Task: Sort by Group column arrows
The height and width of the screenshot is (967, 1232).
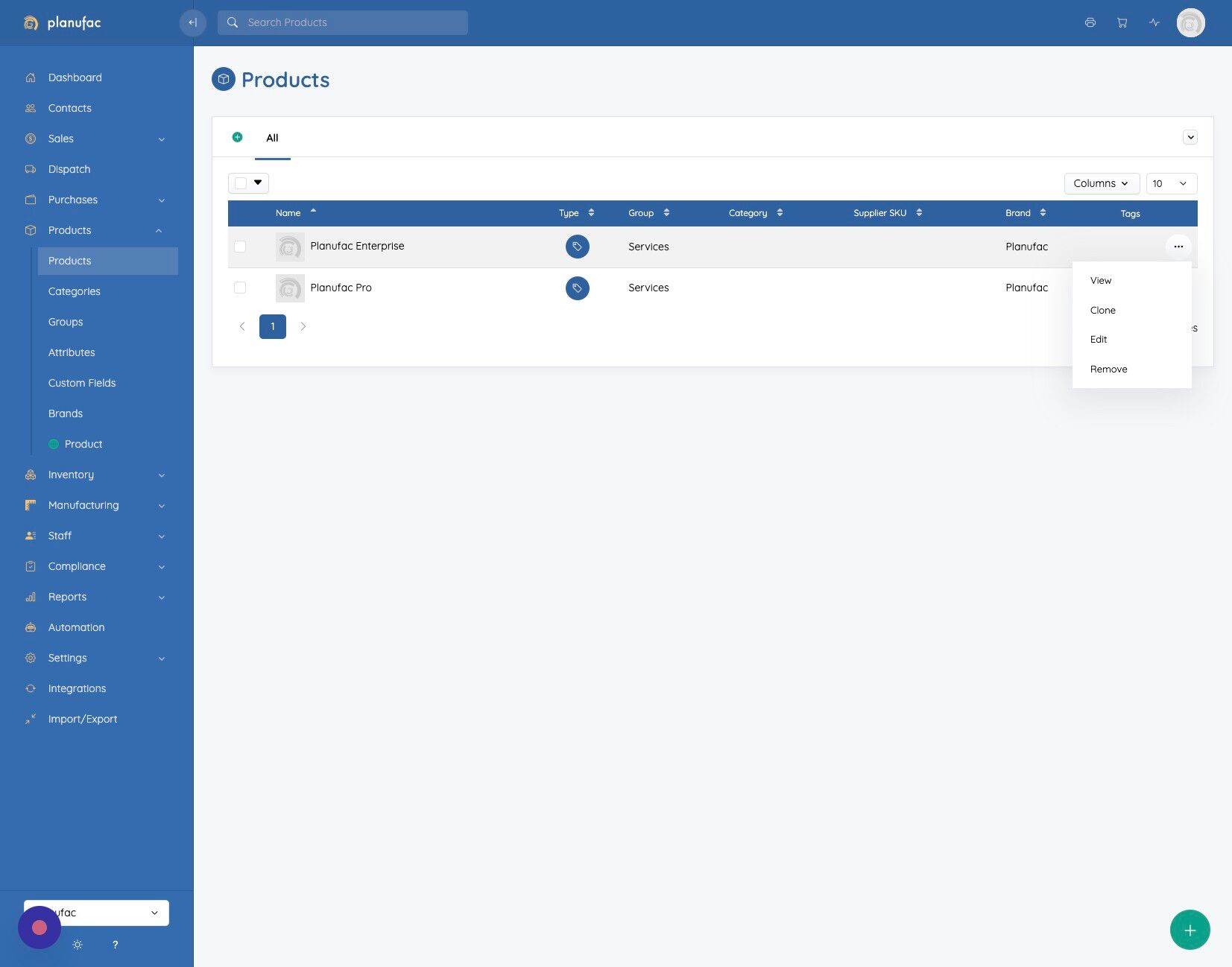Action: click(x=666, y=213)
